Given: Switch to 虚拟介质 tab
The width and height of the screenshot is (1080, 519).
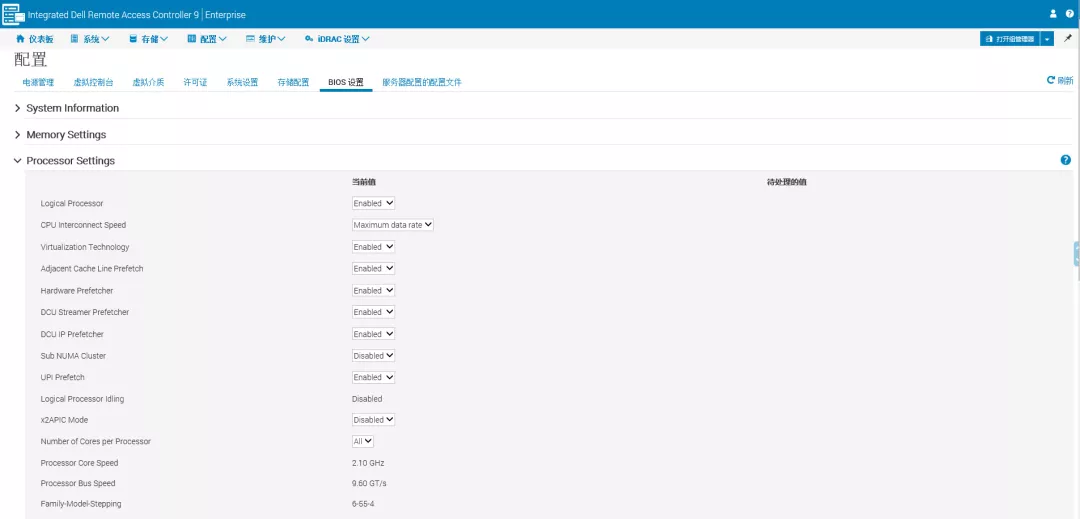Looking at the screenshot, I should (x=148, y=82).
